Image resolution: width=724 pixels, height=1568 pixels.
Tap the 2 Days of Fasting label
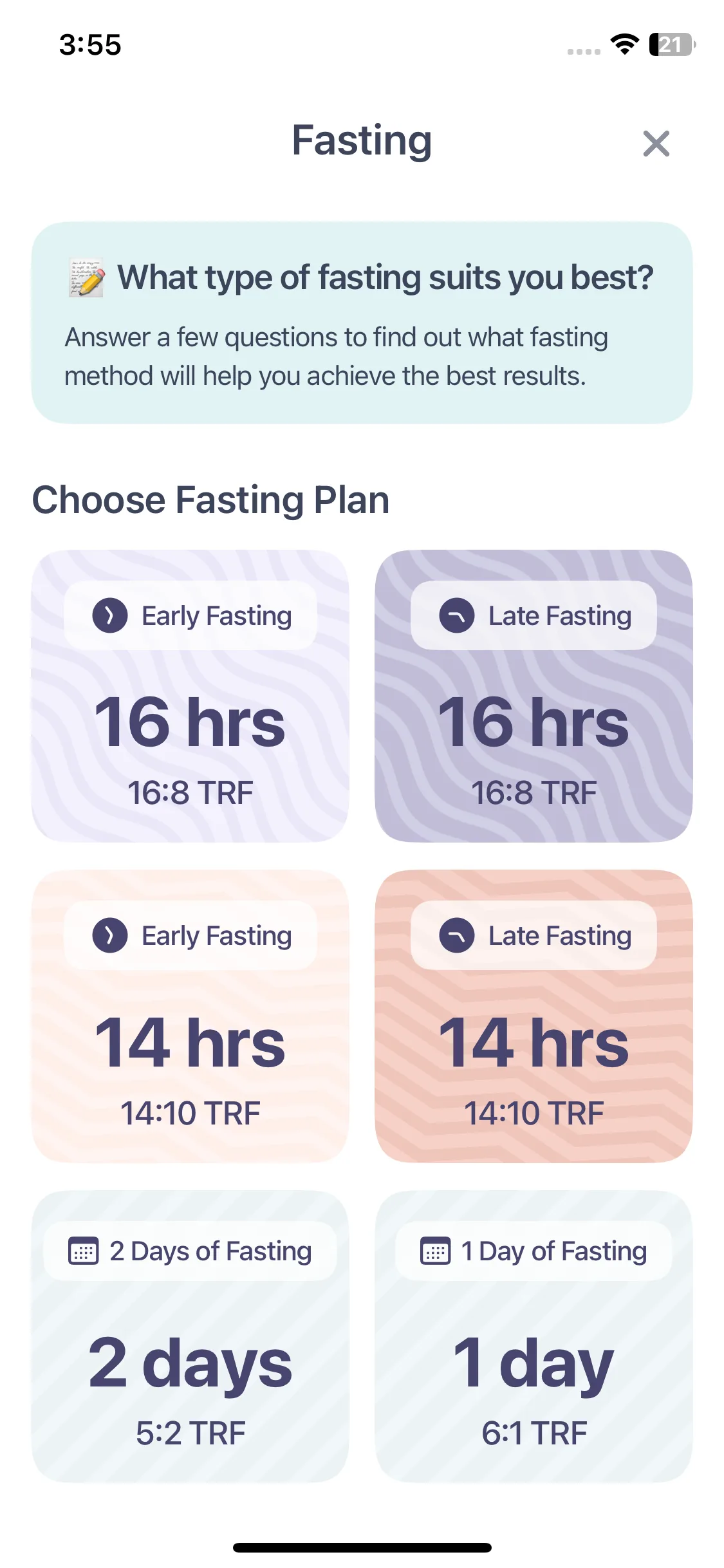210,1251
